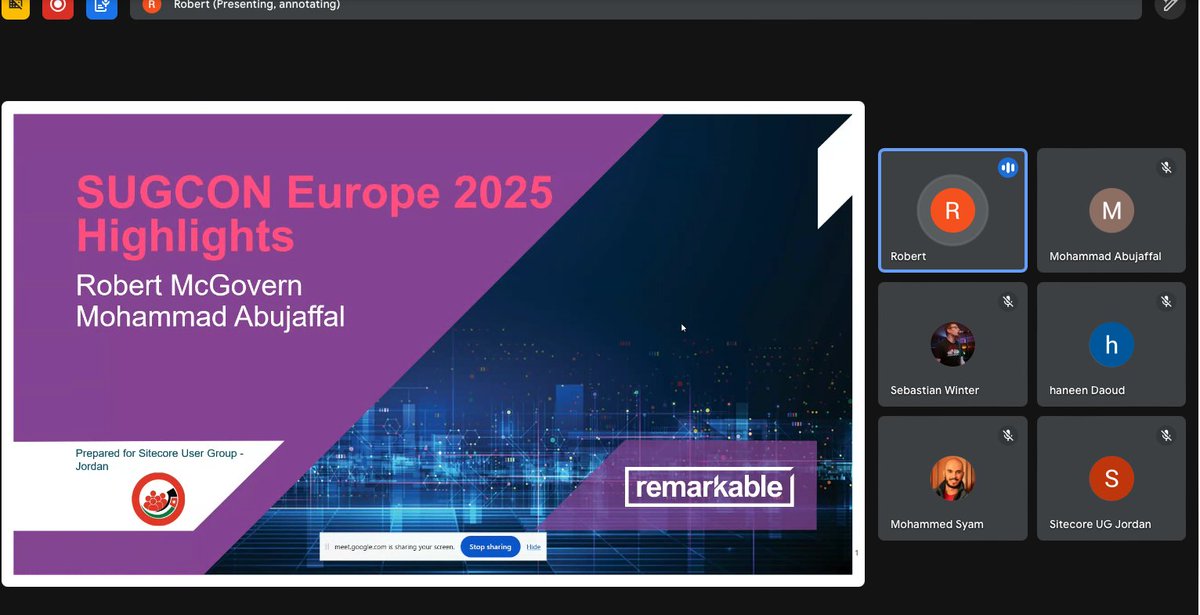1200x615 pixels.
Task: Click the Mohammad Abujaffal name on slide
Action: click(210, 317)
